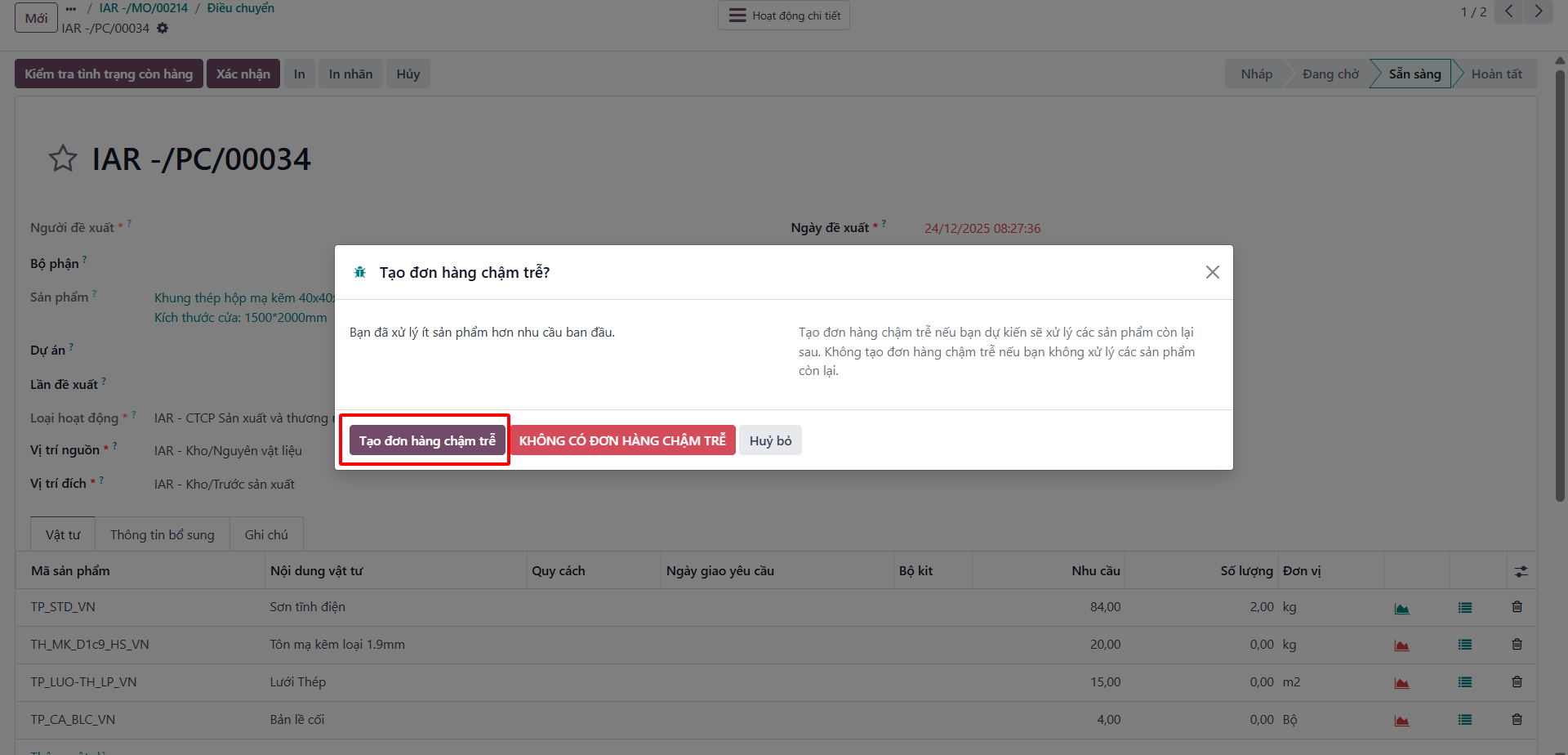
Task: Open the optional columns adjust icon
Action: coord(1521,571)
